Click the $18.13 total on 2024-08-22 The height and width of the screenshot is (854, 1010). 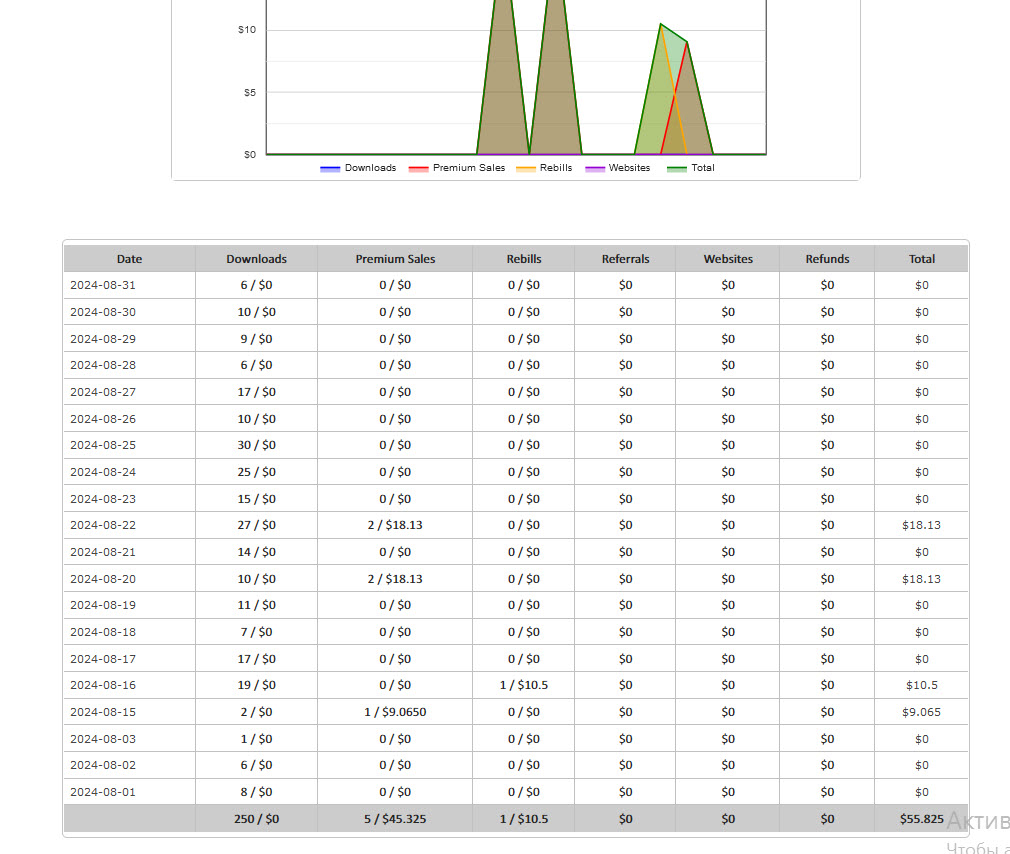tap(922, 526)
